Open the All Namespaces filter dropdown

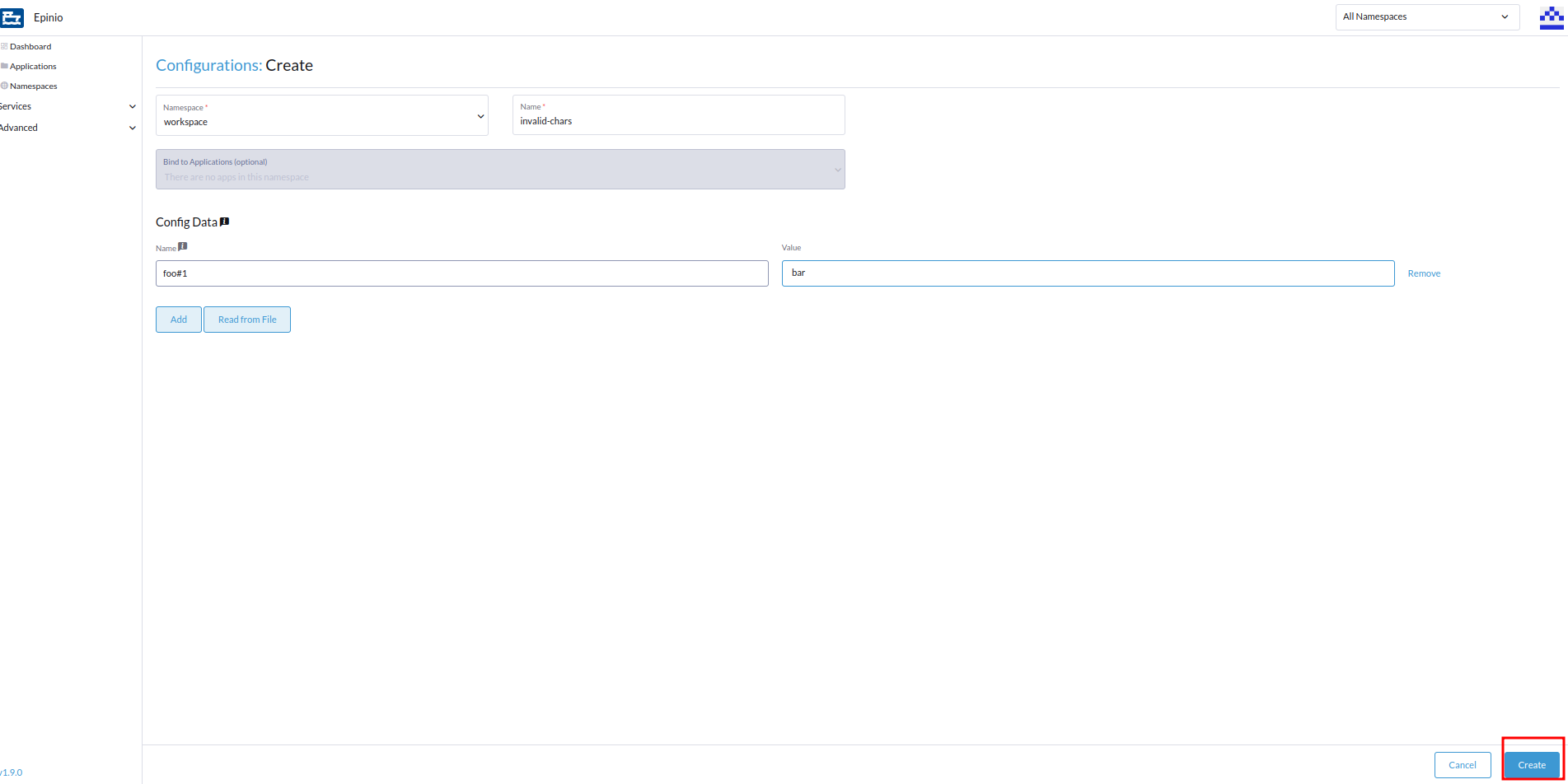pos(1426,16)
